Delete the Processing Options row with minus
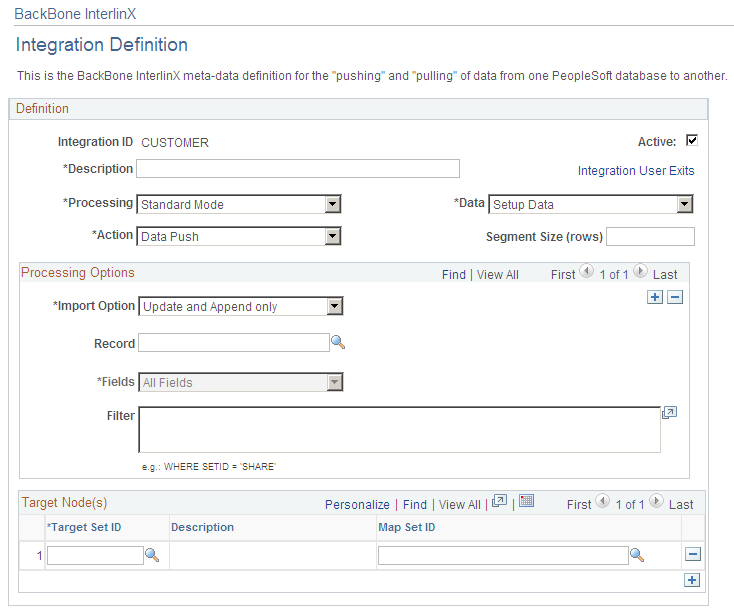Screen dimensions: 734x613 pyautogui.click(x=675, y=297)
